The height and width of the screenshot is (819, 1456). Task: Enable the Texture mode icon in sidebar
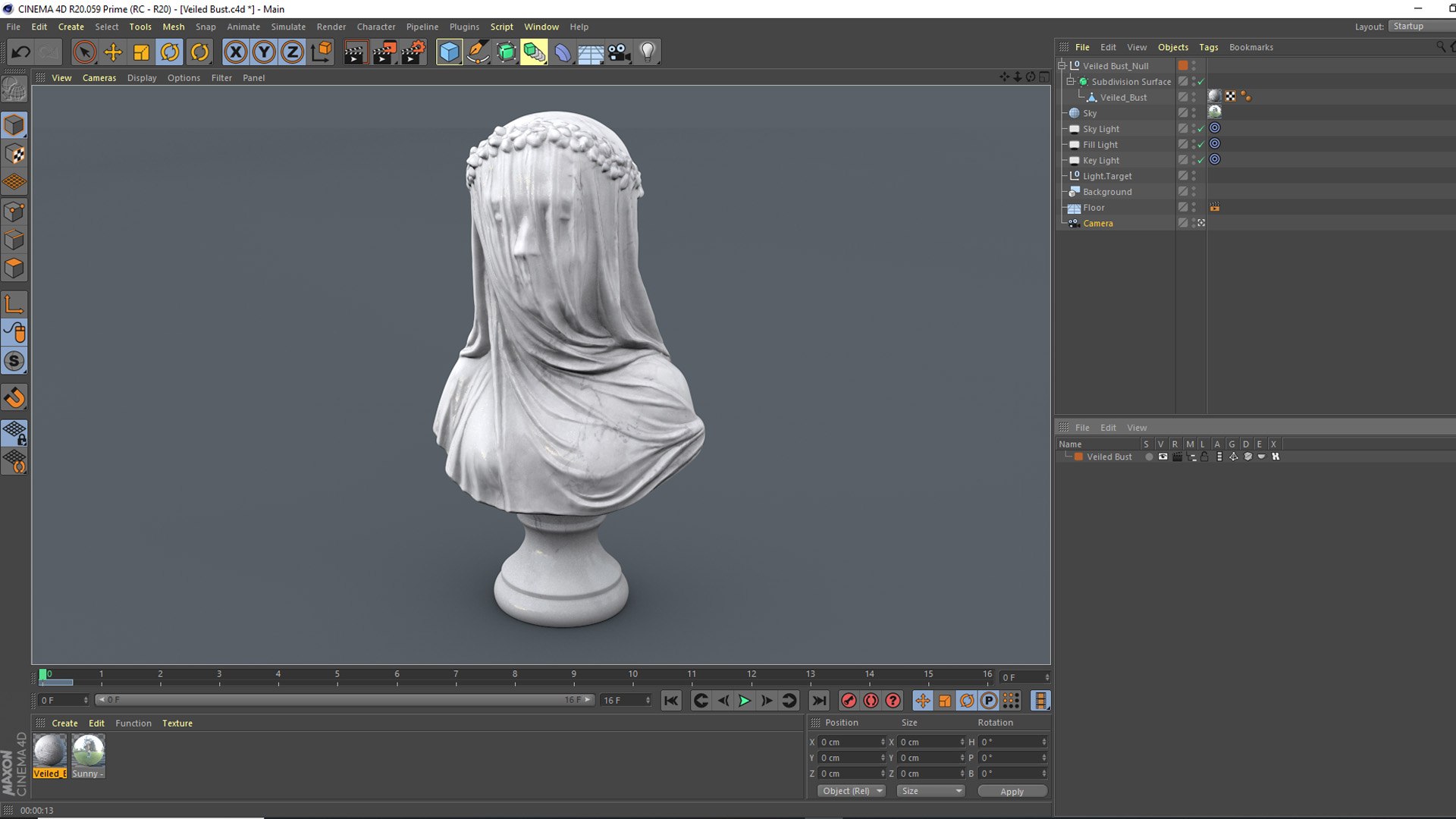pyautogui.click(x=14, y=154)
